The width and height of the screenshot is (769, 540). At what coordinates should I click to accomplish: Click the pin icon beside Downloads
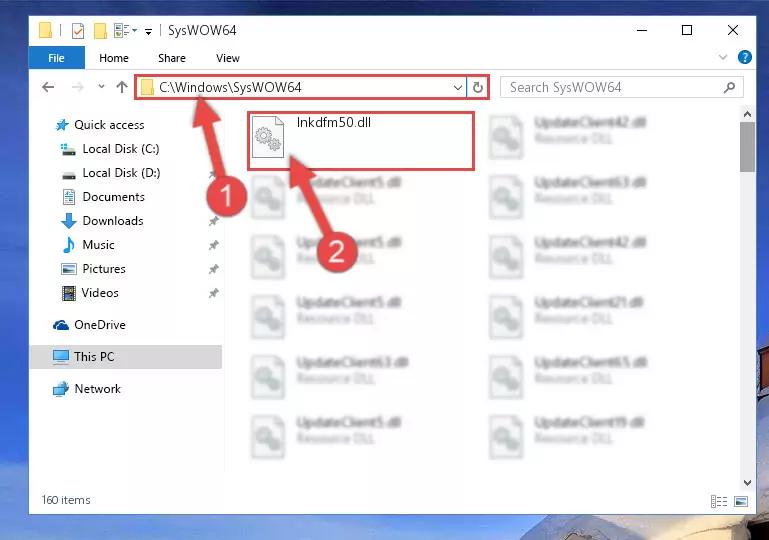click(213, 221)
